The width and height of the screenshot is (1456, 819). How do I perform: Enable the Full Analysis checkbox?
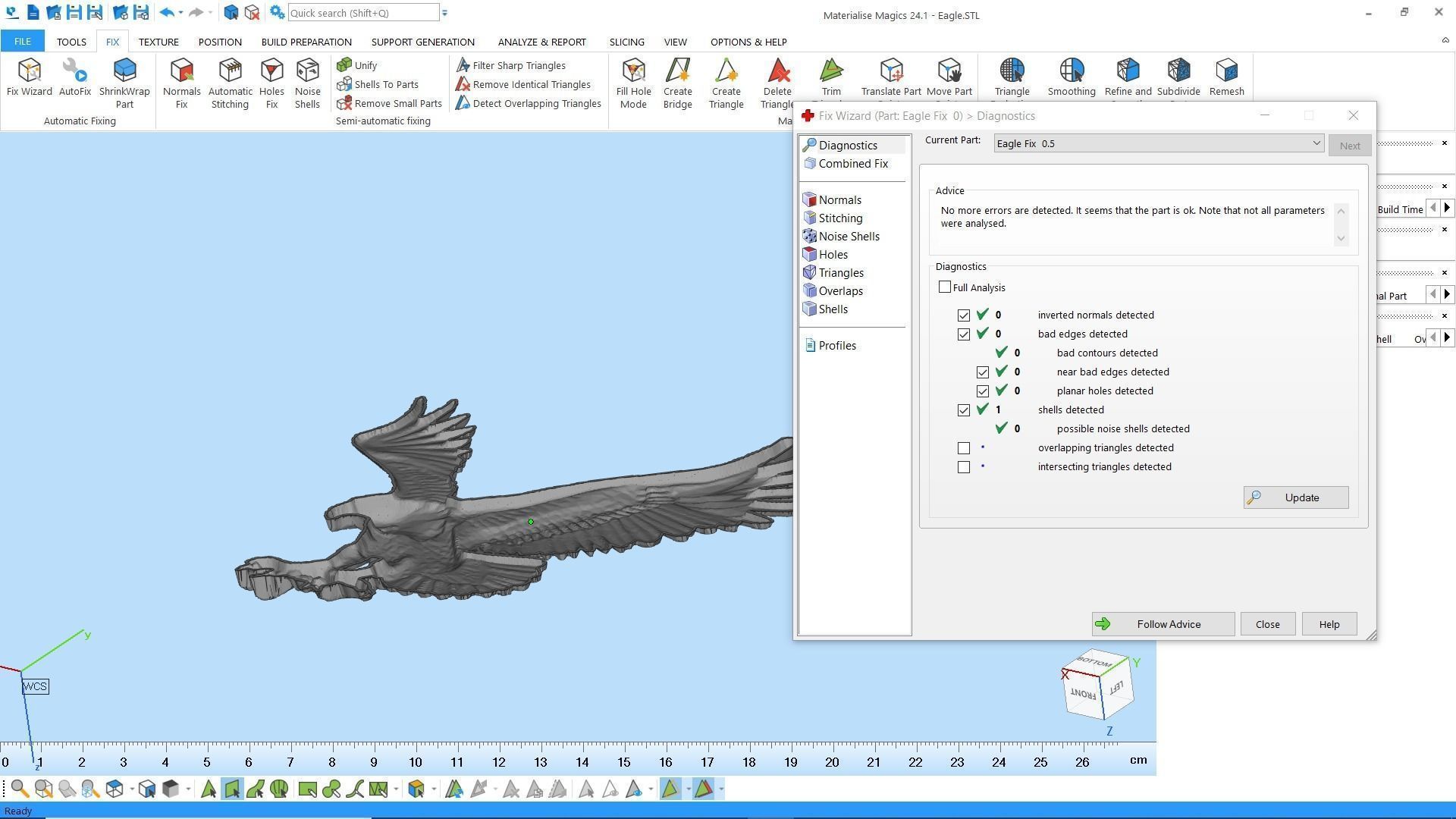coord(944,287)
